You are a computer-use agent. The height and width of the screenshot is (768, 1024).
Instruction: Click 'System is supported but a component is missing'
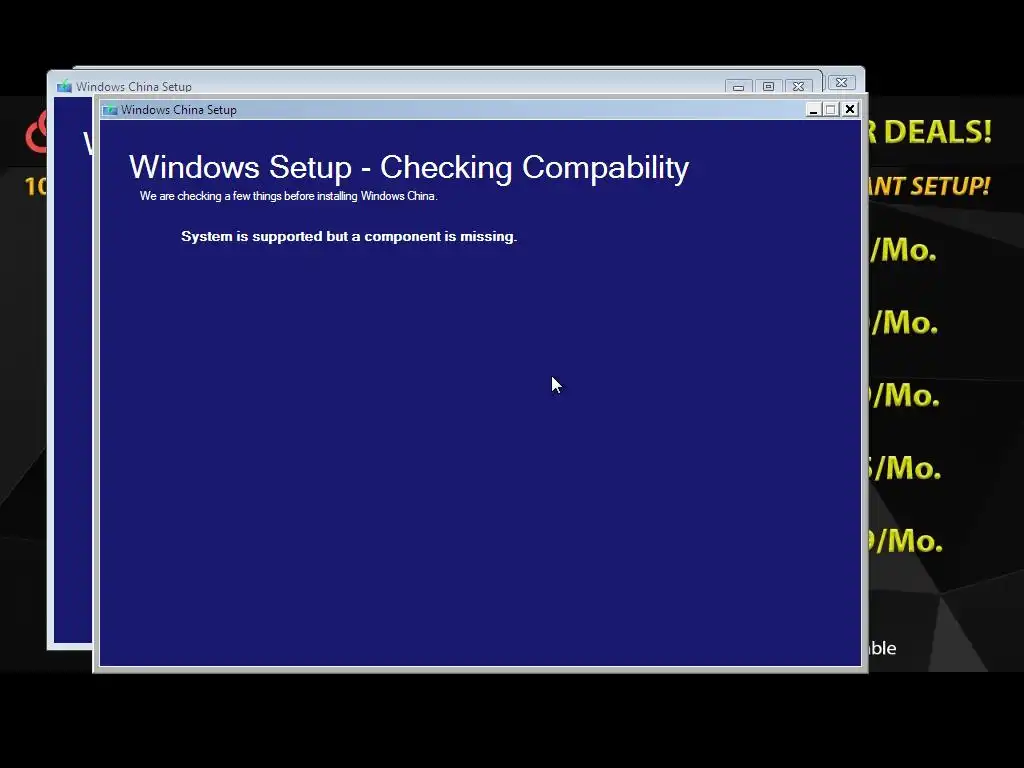(349, 236)
